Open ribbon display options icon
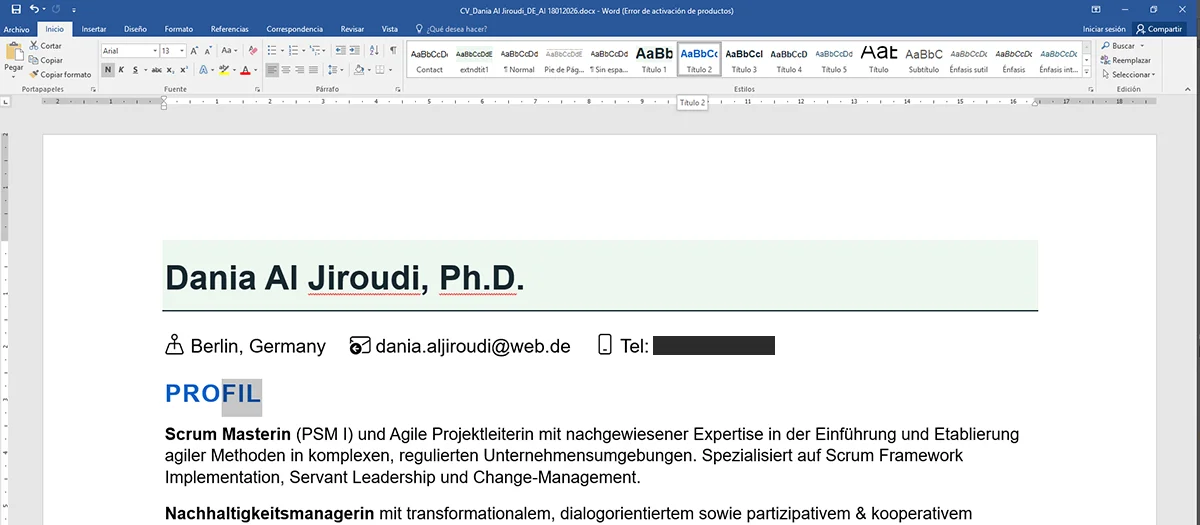The image size is (1200, 525). click(x=1097, y=10)
